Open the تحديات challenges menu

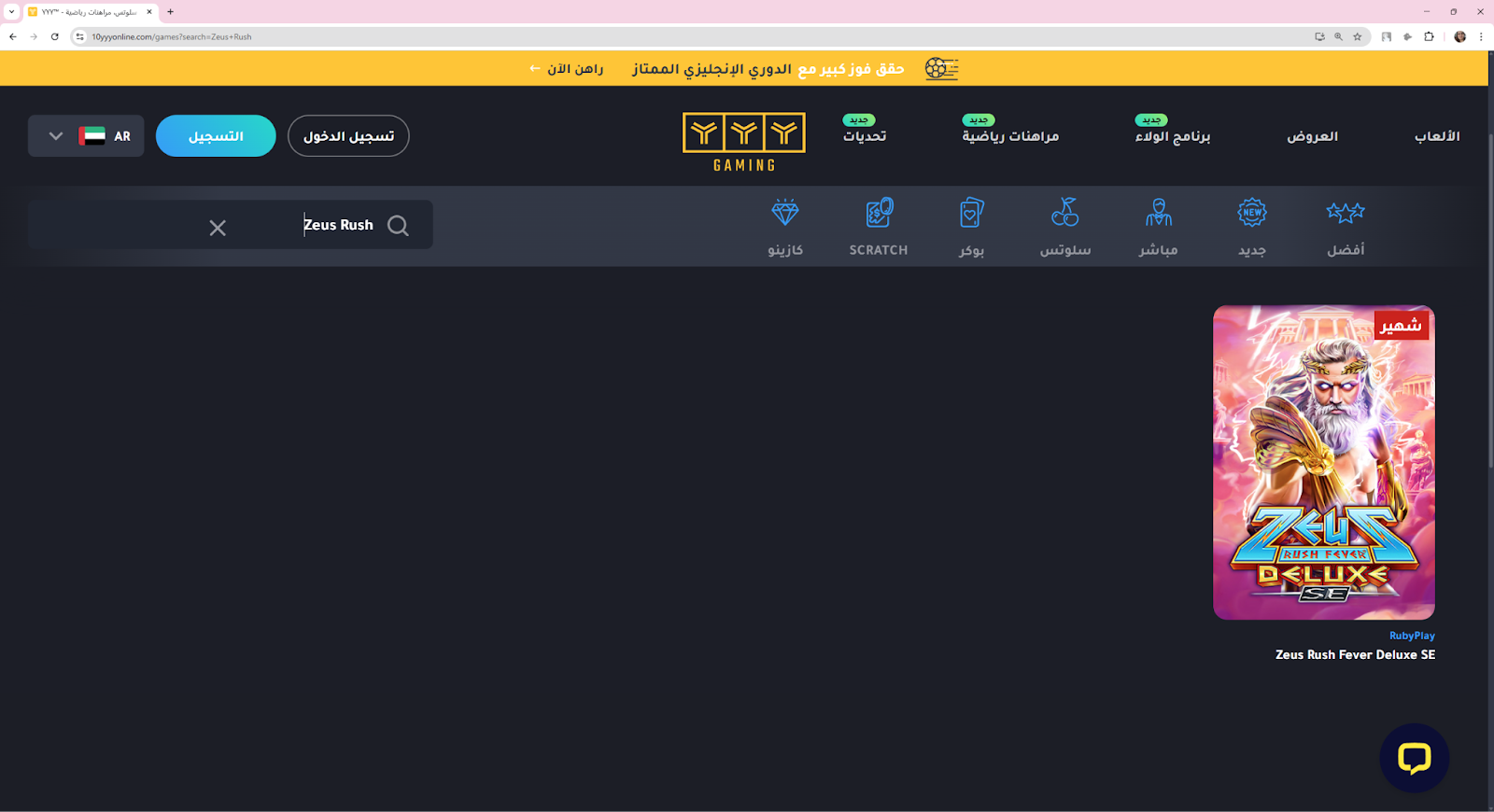coord(865,136)
